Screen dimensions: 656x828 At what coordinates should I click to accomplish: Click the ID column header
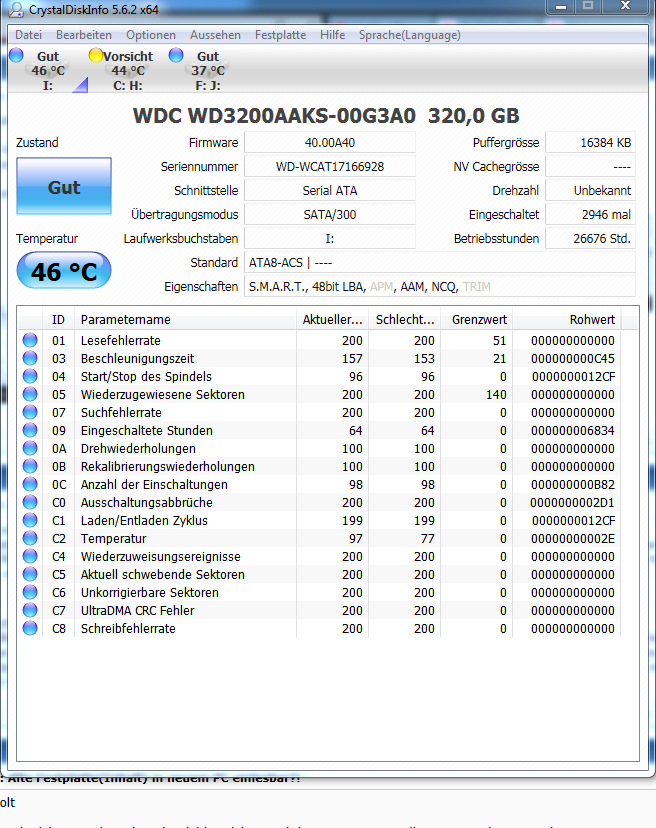58,319
